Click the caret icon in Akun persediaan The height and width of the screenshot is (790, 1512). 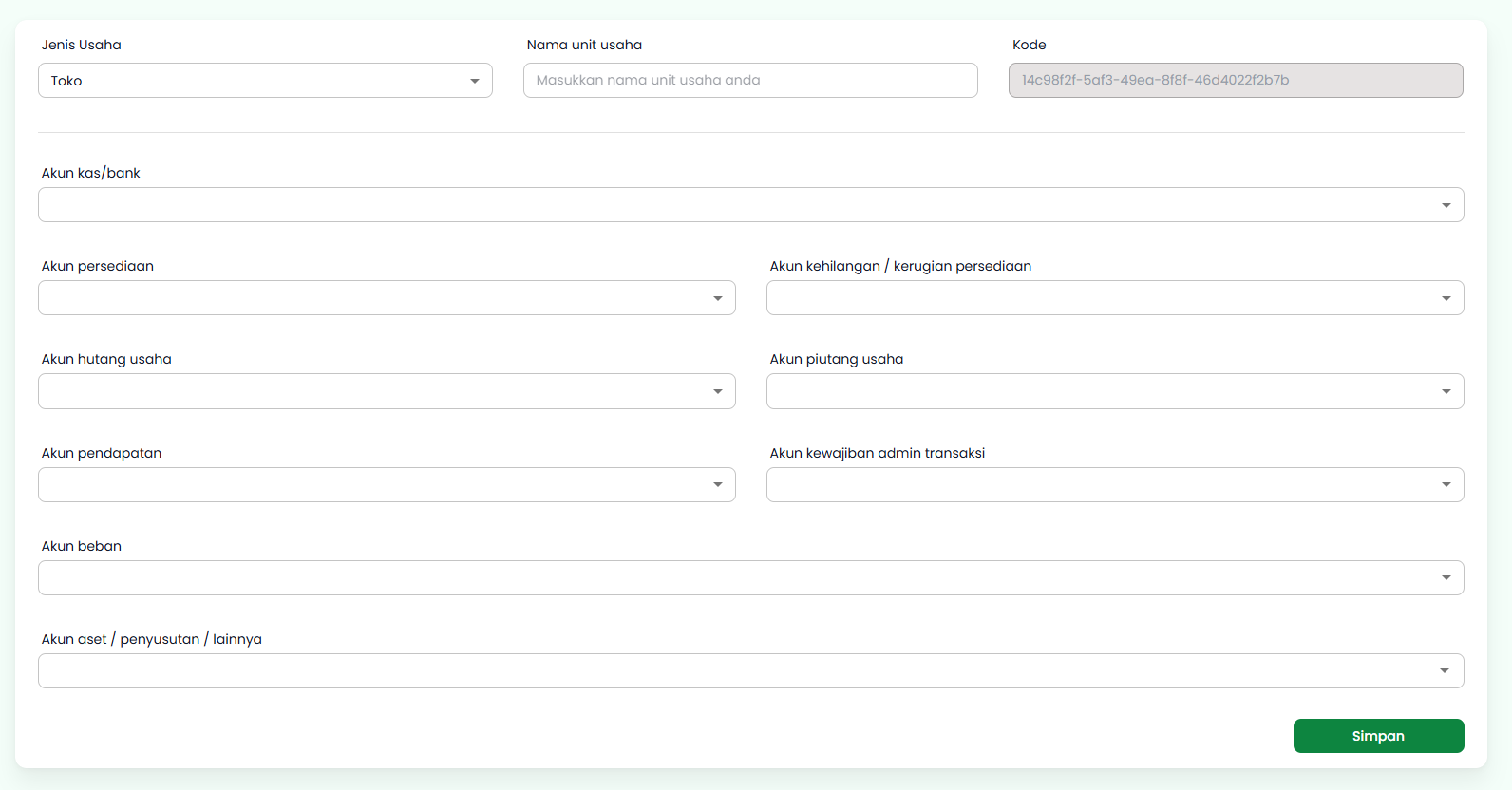(718, 298)
